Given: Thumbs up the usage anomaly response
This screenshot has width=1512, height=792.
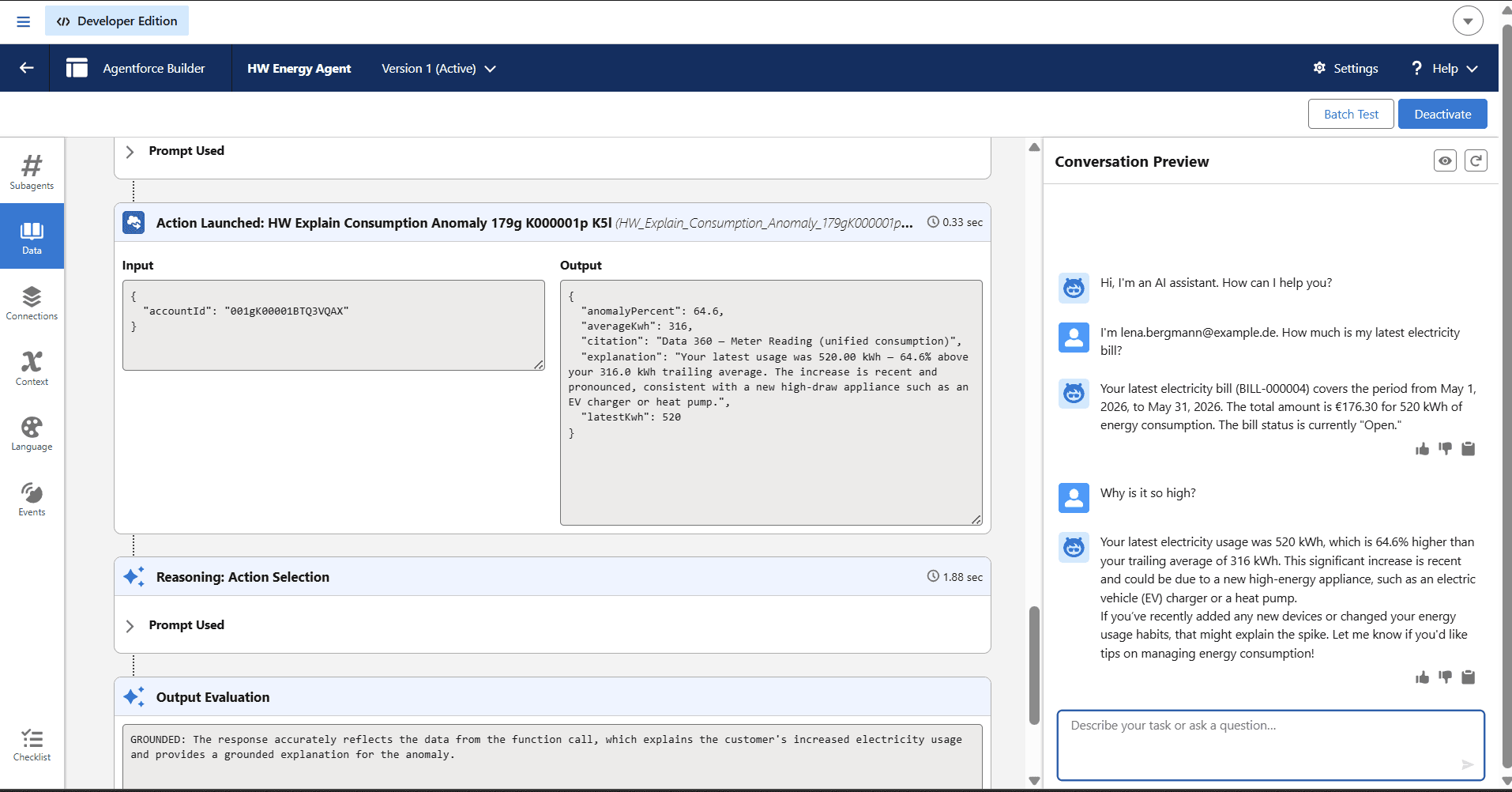Looking at the screenshot, I should tap(1422, 677).
